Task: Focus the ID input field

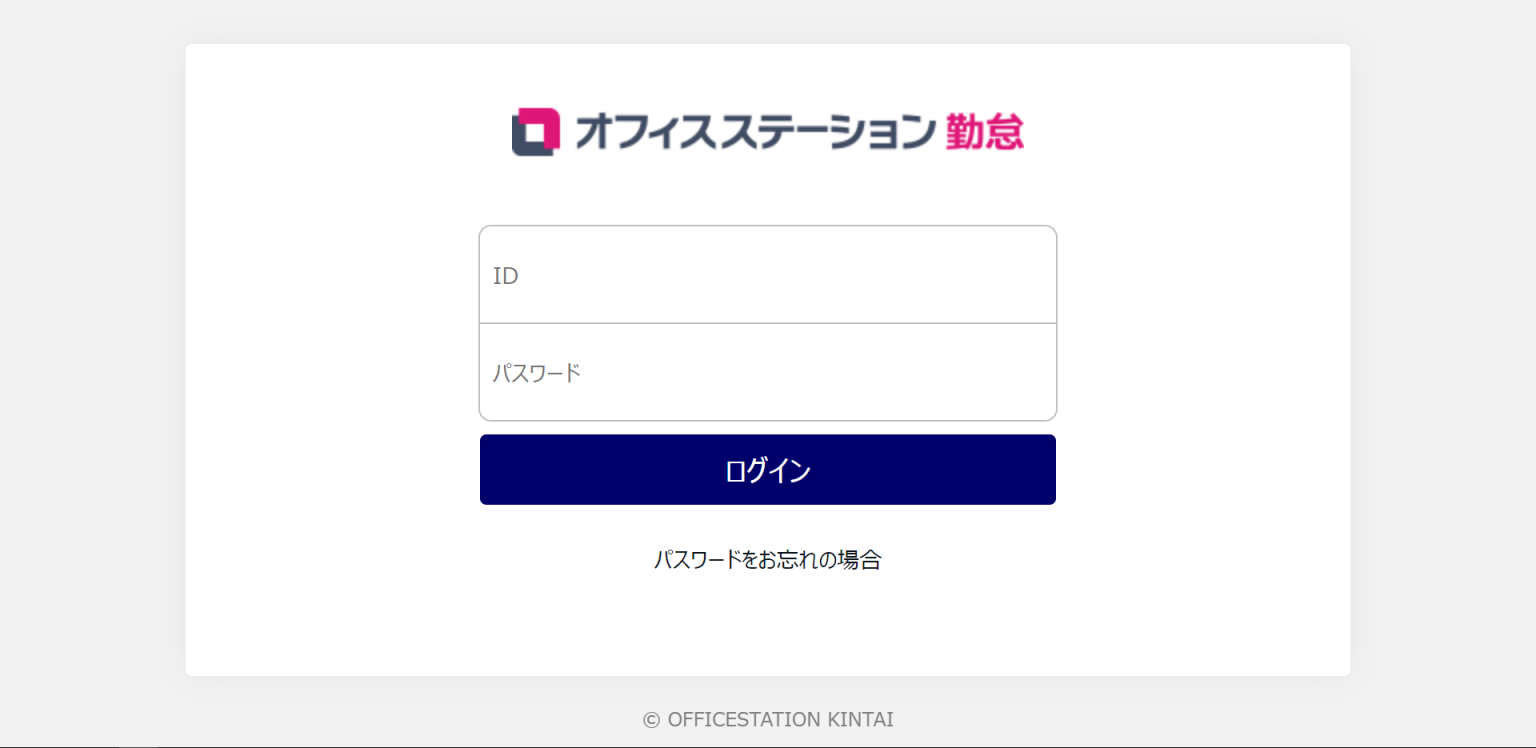Action: [768, 275]
